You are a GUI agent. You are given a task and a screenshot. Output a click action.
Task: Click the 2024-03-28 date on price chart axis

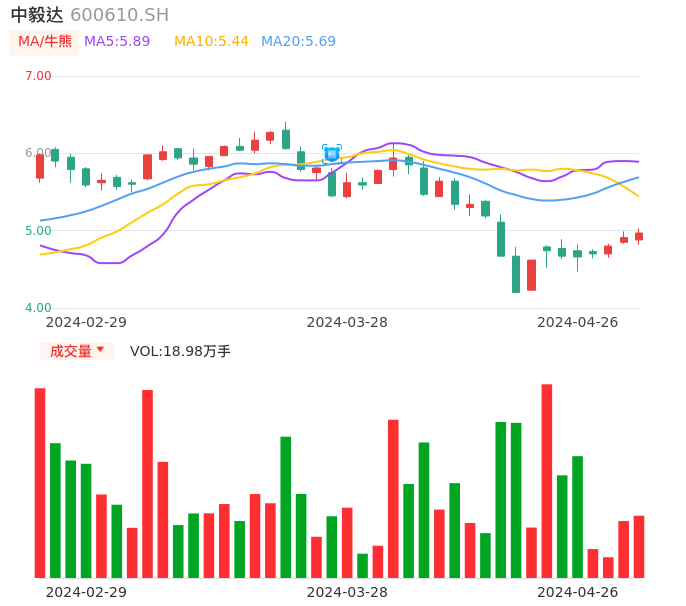point(347,322)
